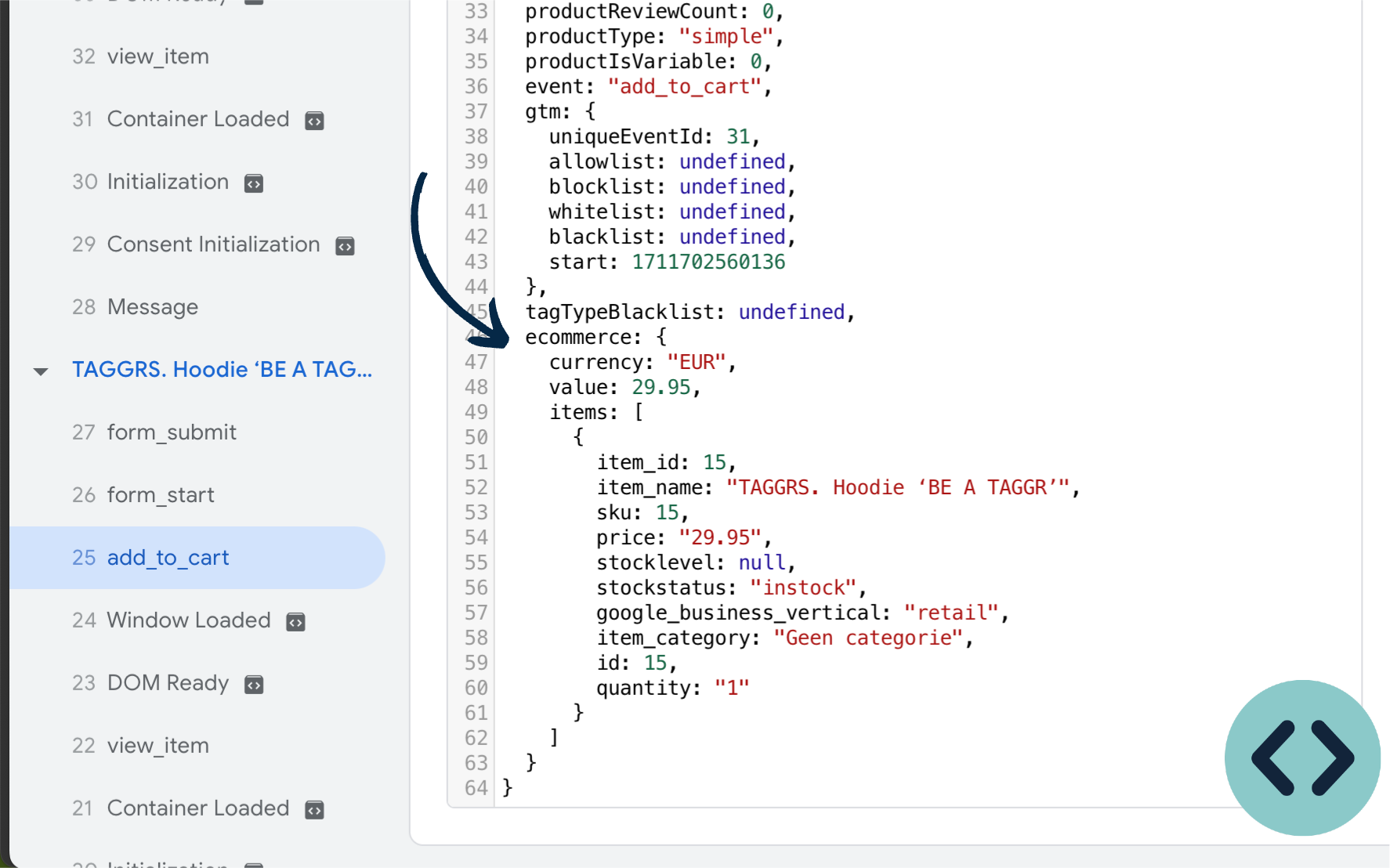The height and width of the screenshot is (868, 1390).
Task: Click the code icon next to 24 Window Loaded
Action: click(295, 622)
